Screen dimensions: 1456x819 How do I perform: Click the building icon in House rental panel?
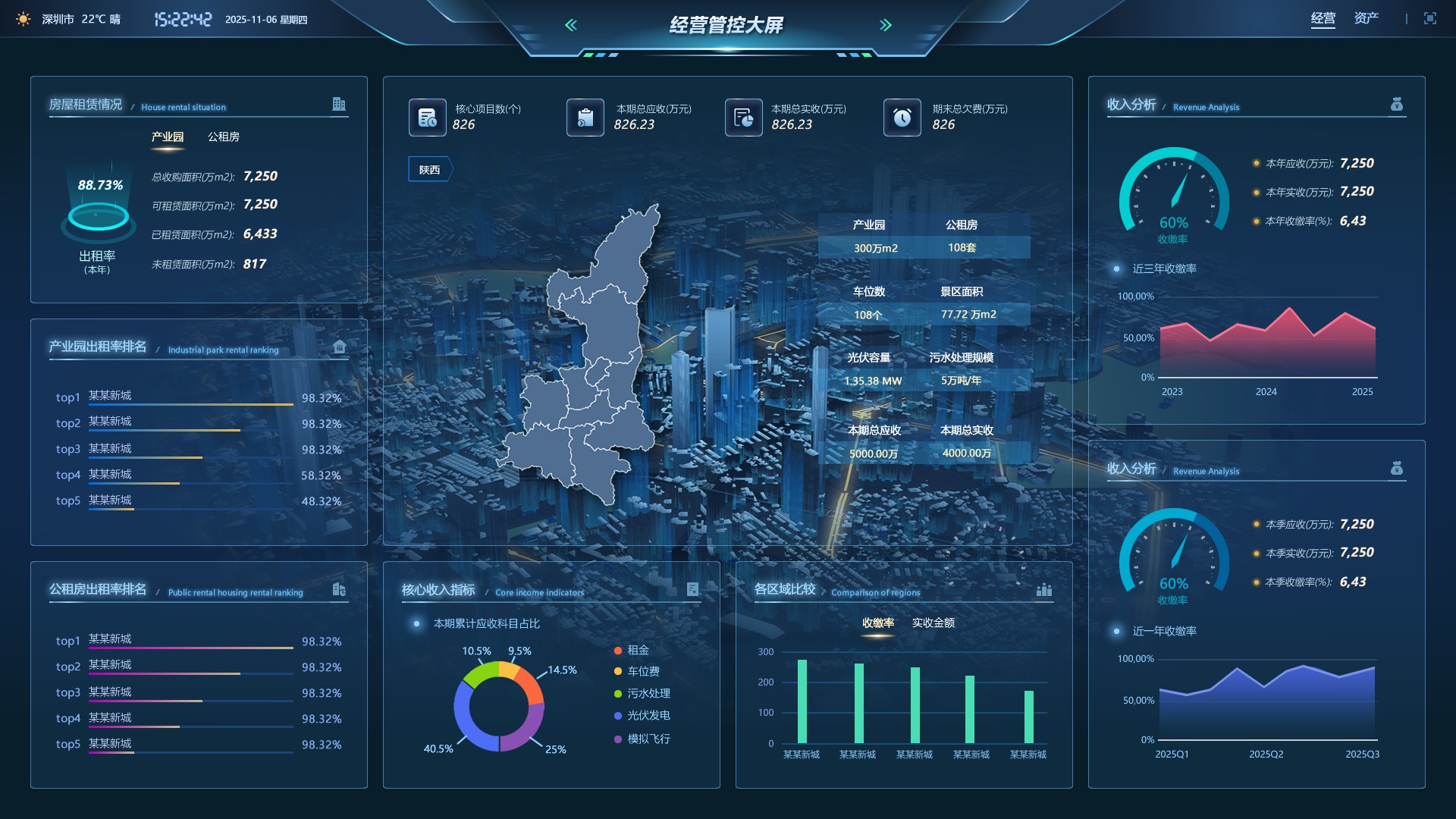[339, 105]
